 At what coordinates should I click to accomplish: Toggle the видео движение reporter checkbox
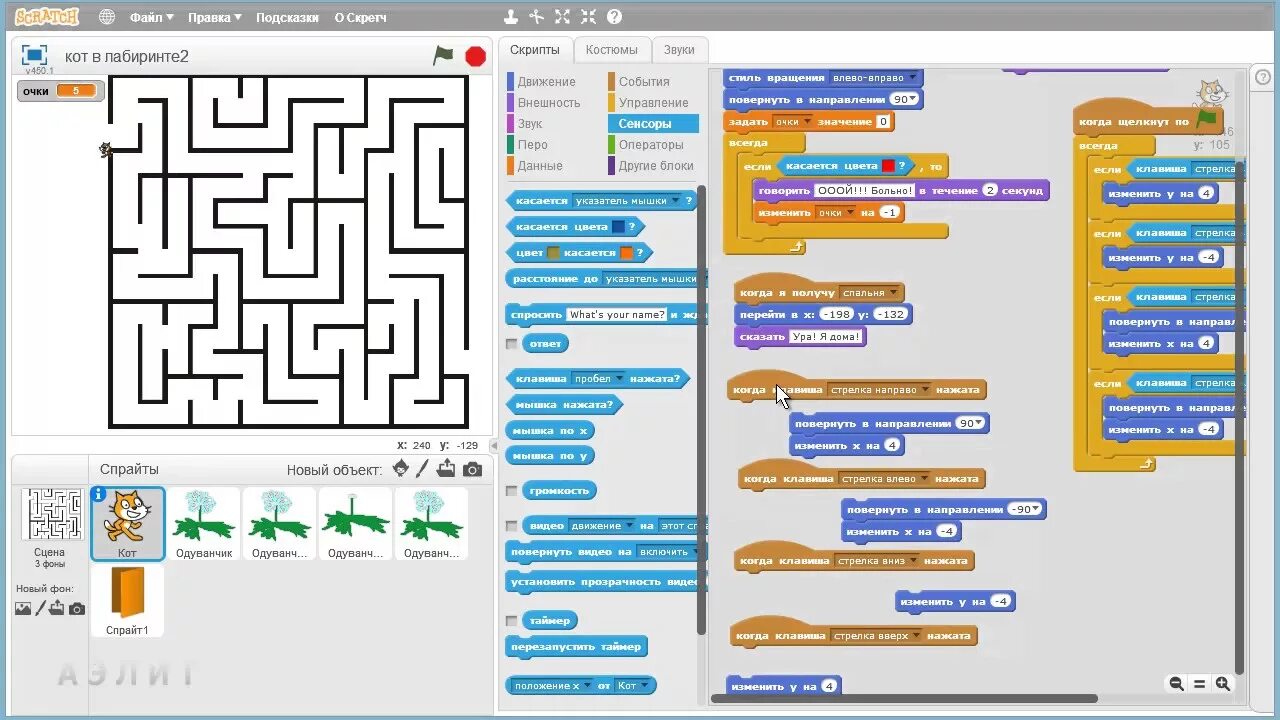click(512, 525)
